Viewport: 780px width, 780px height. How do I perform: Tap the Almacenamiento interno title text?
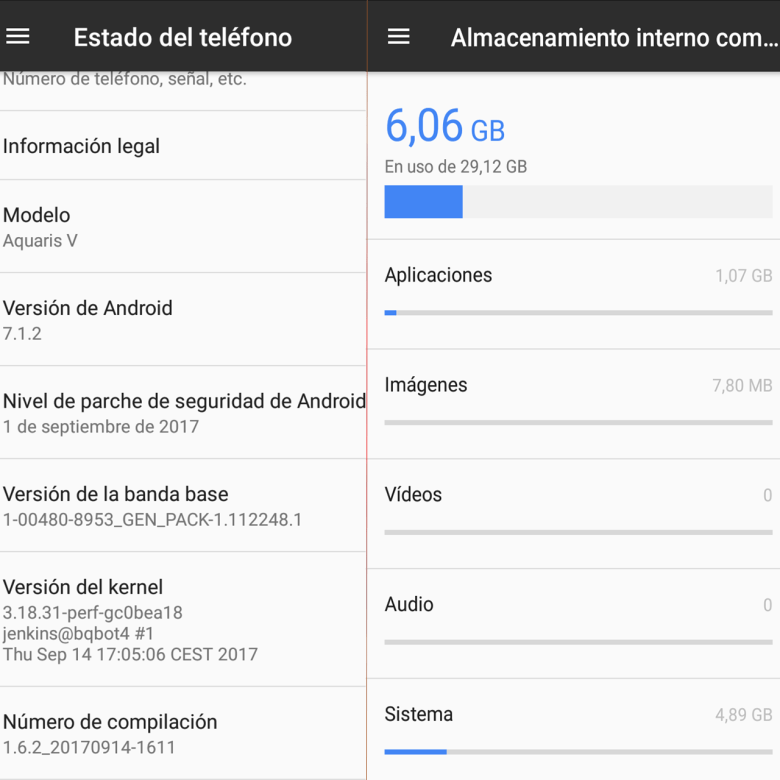coord(615,37)
